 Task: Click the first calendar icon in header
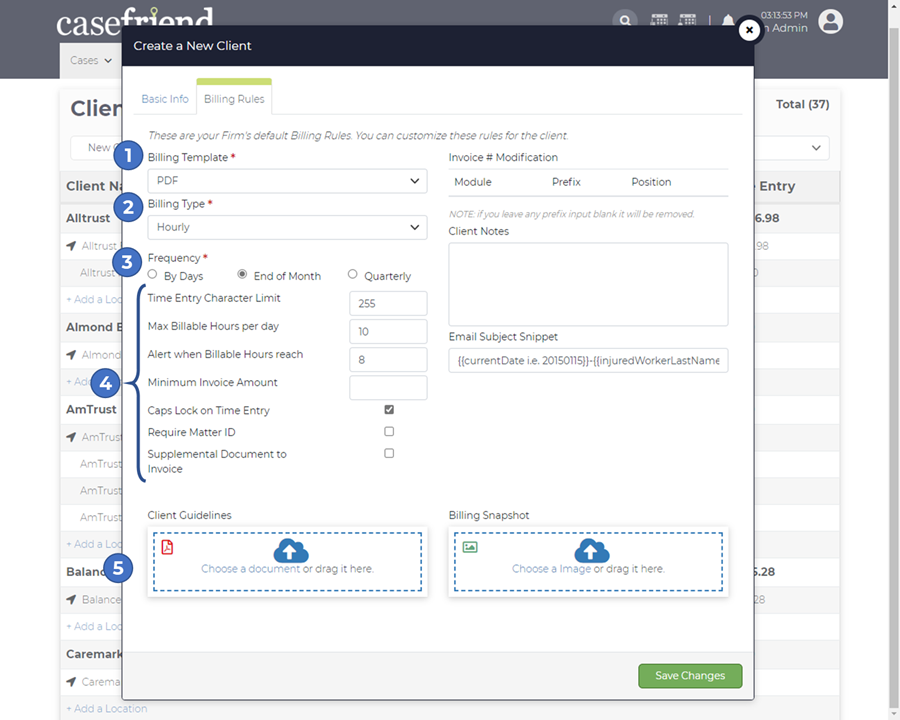click(659, 20)
